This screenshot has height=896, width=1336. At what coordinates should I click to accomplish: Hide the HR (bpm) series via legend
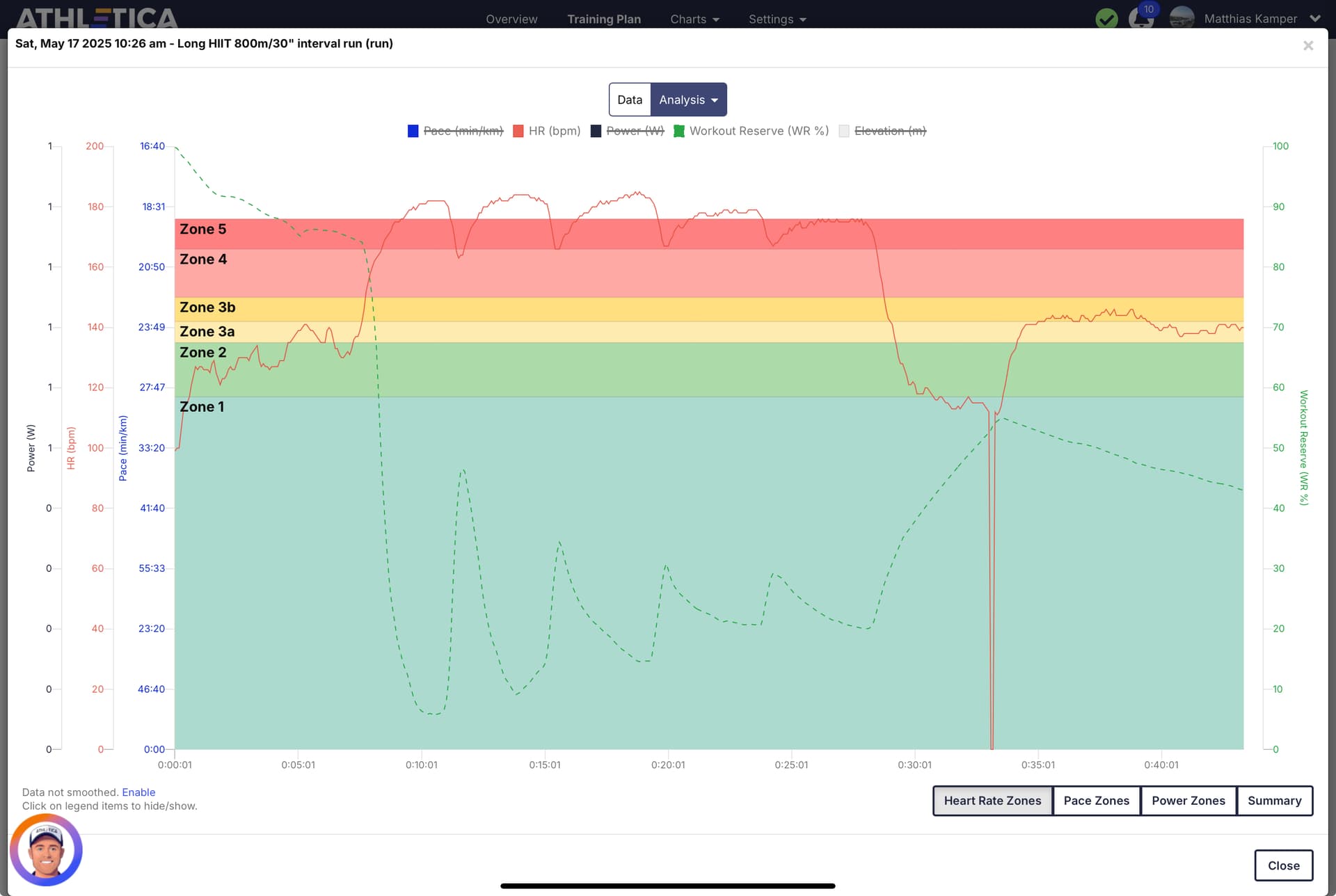tap(546, 131)
